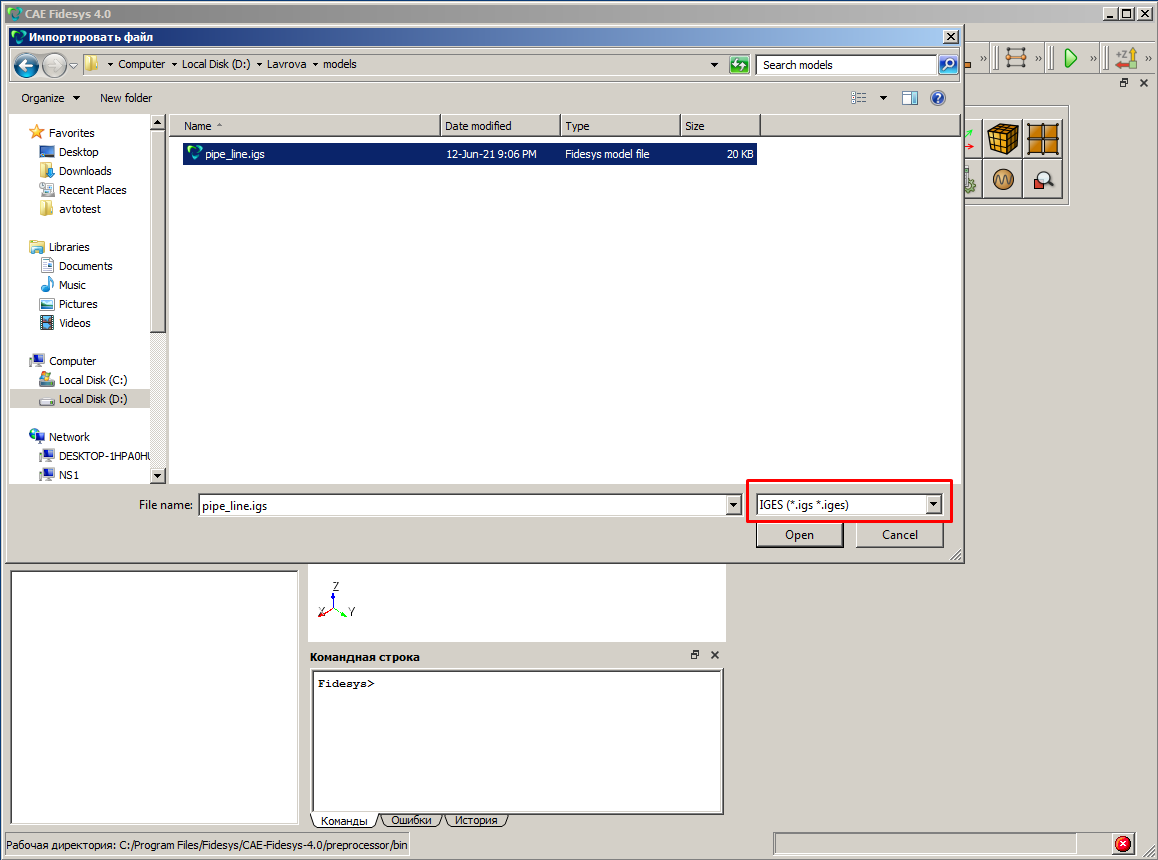Click the Forward navigation arrow
1158x860 pixels.
click(54, 66)
